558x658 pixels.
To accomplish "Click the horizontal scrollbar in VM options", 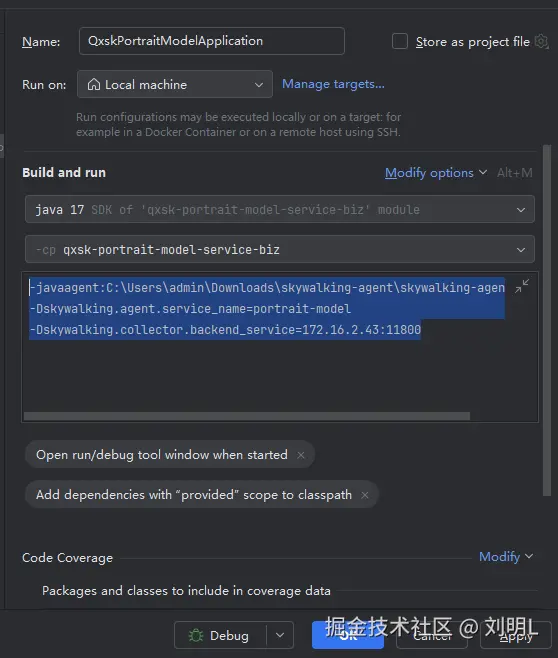I will coord(247,416).
